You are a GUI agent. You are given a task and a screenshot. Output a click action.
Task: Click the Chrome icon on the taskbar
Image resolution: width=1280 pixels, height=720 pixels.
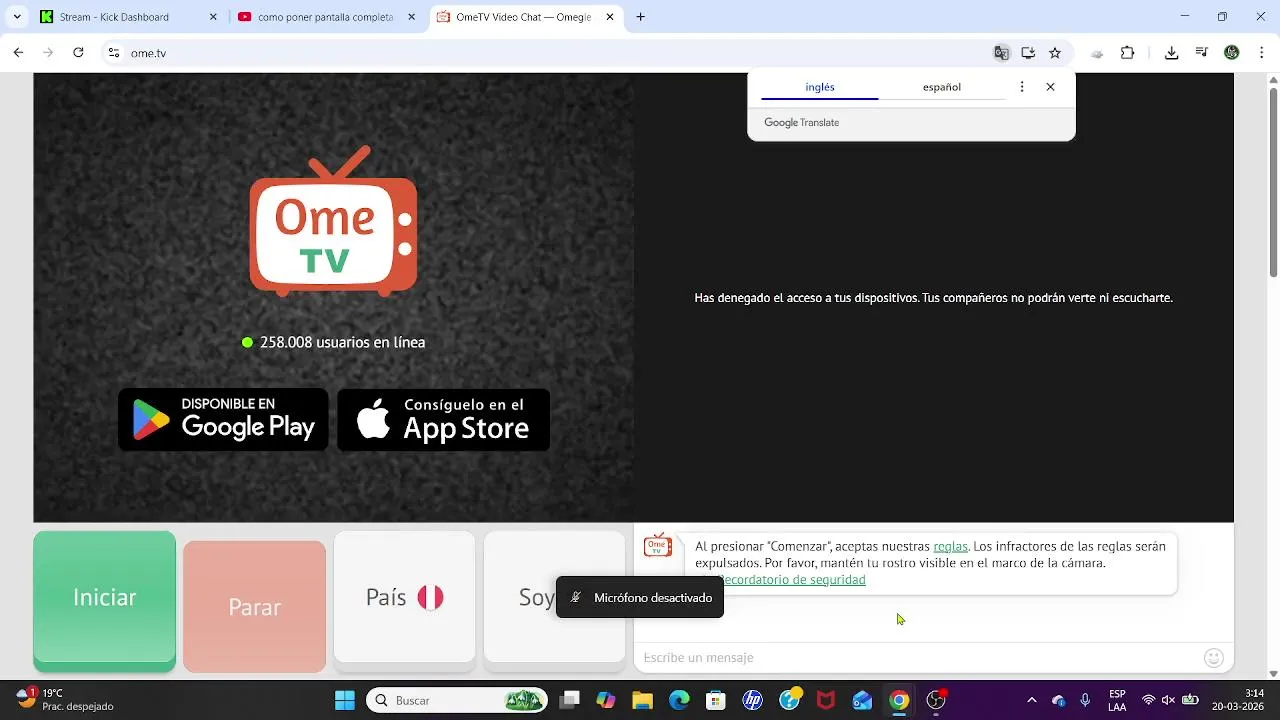[899, 700]
